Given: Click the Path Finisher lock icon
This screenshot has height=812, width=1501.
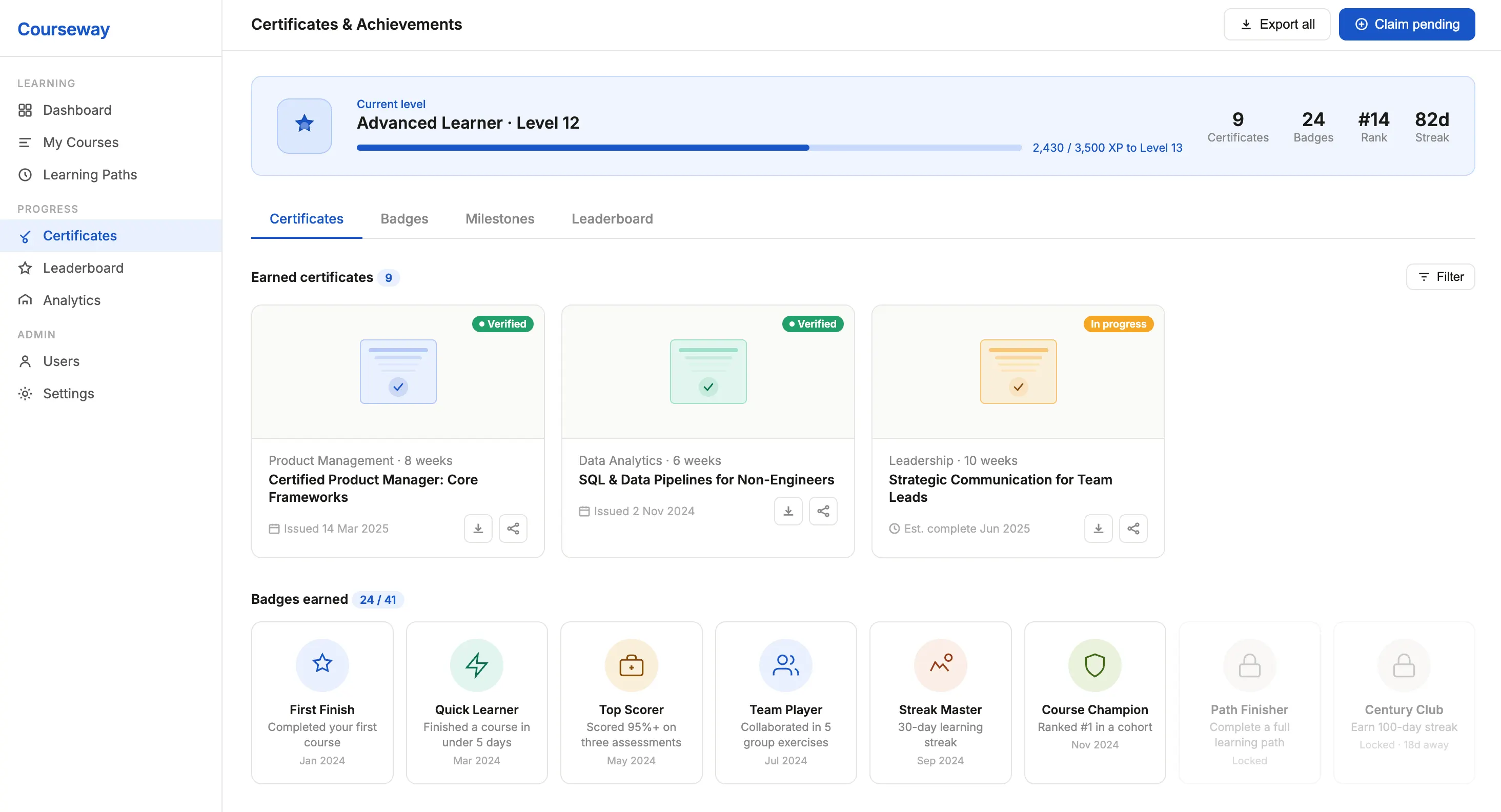Looking at the screenshot, I should coord(1249,665).
